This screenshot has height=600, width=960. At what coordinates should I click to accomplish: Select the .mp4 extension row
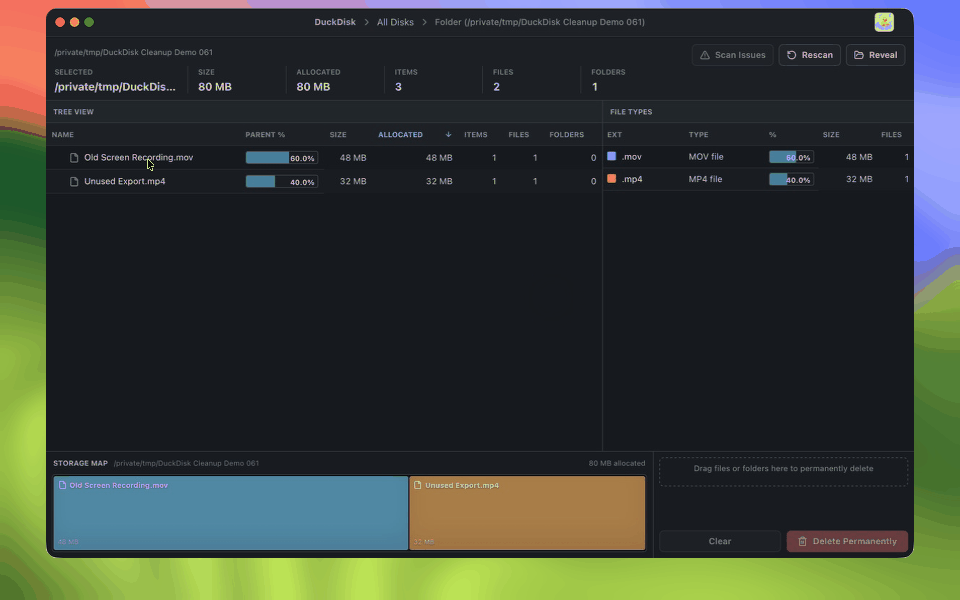coord(758,179)
